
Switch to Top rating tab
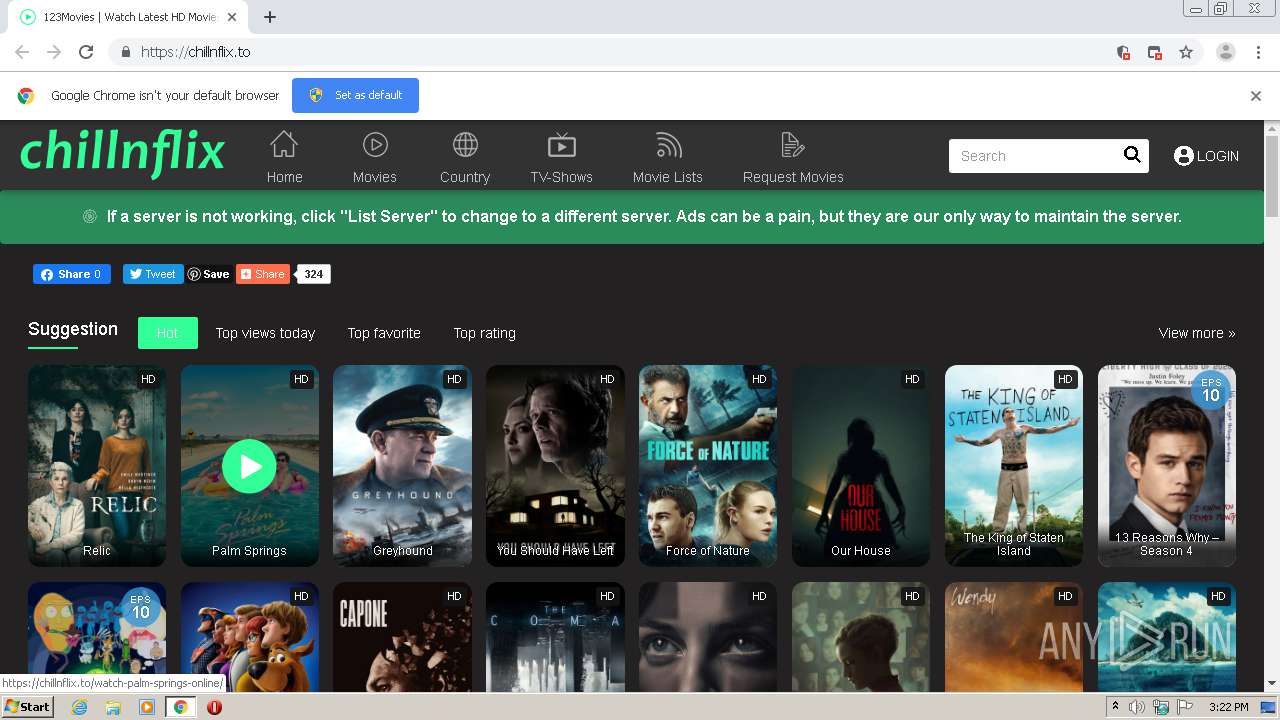click(485, 333)
